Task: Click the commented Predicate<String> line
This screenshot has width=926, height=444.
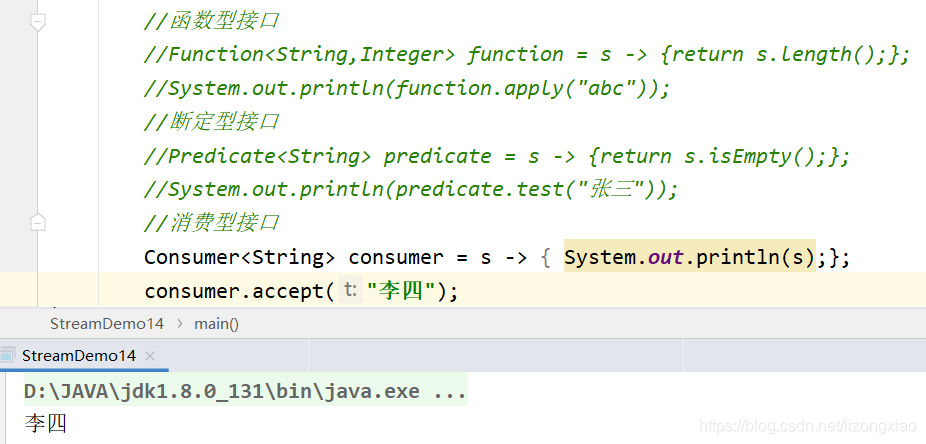Action: click(x=498, y=156)
